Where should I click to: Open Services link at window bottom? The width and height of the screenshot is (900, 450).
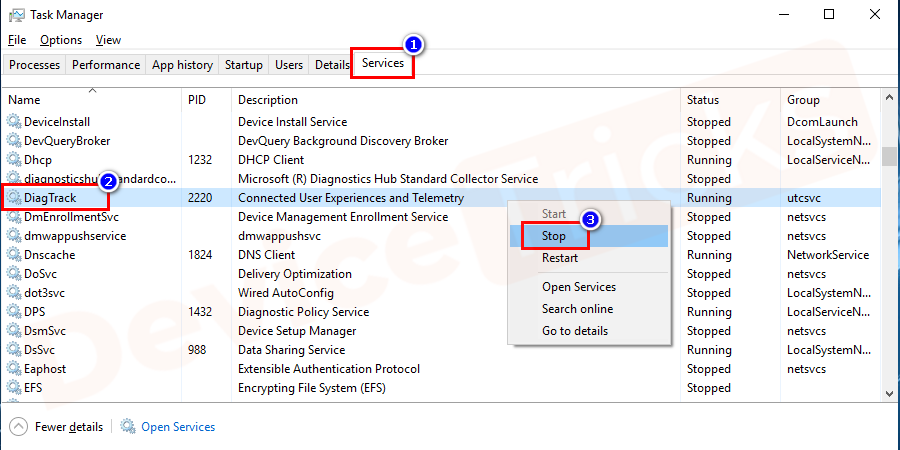pos(178,426)
